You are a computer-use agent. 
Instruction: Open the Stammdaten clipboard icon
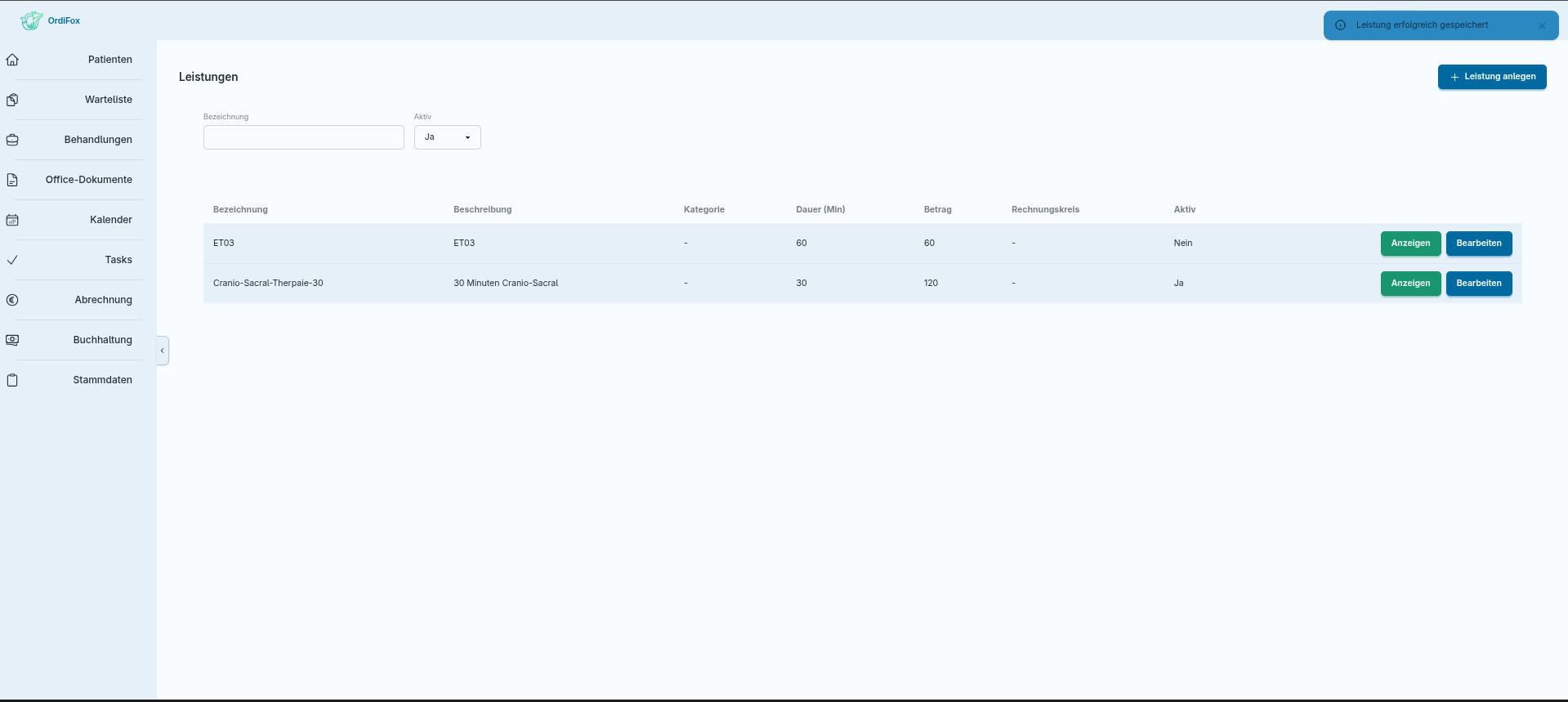[x=12, y=380]
